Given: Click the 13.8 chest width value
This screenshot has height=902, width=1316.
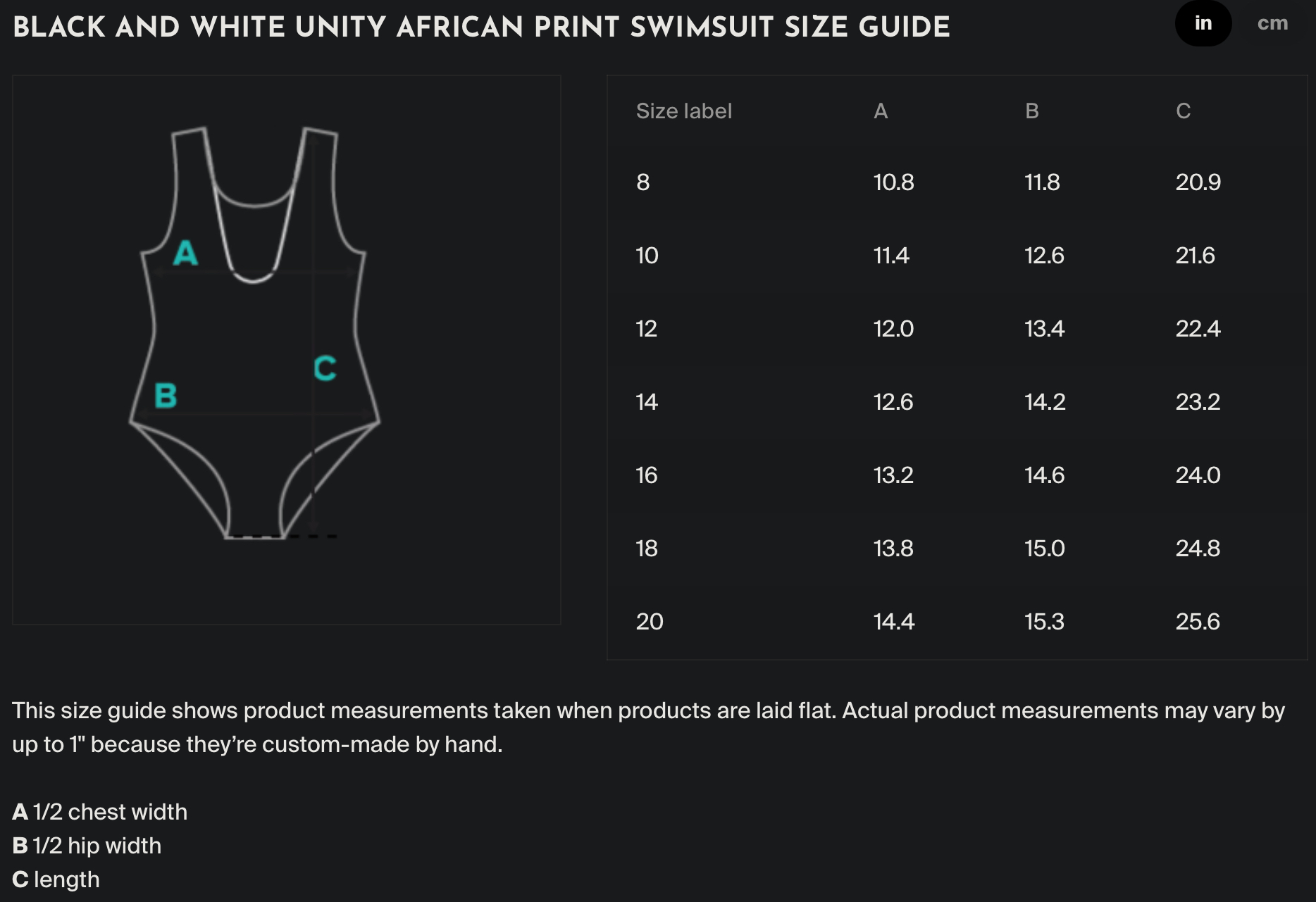Looking at the screenshot, I should click(893, 549).
